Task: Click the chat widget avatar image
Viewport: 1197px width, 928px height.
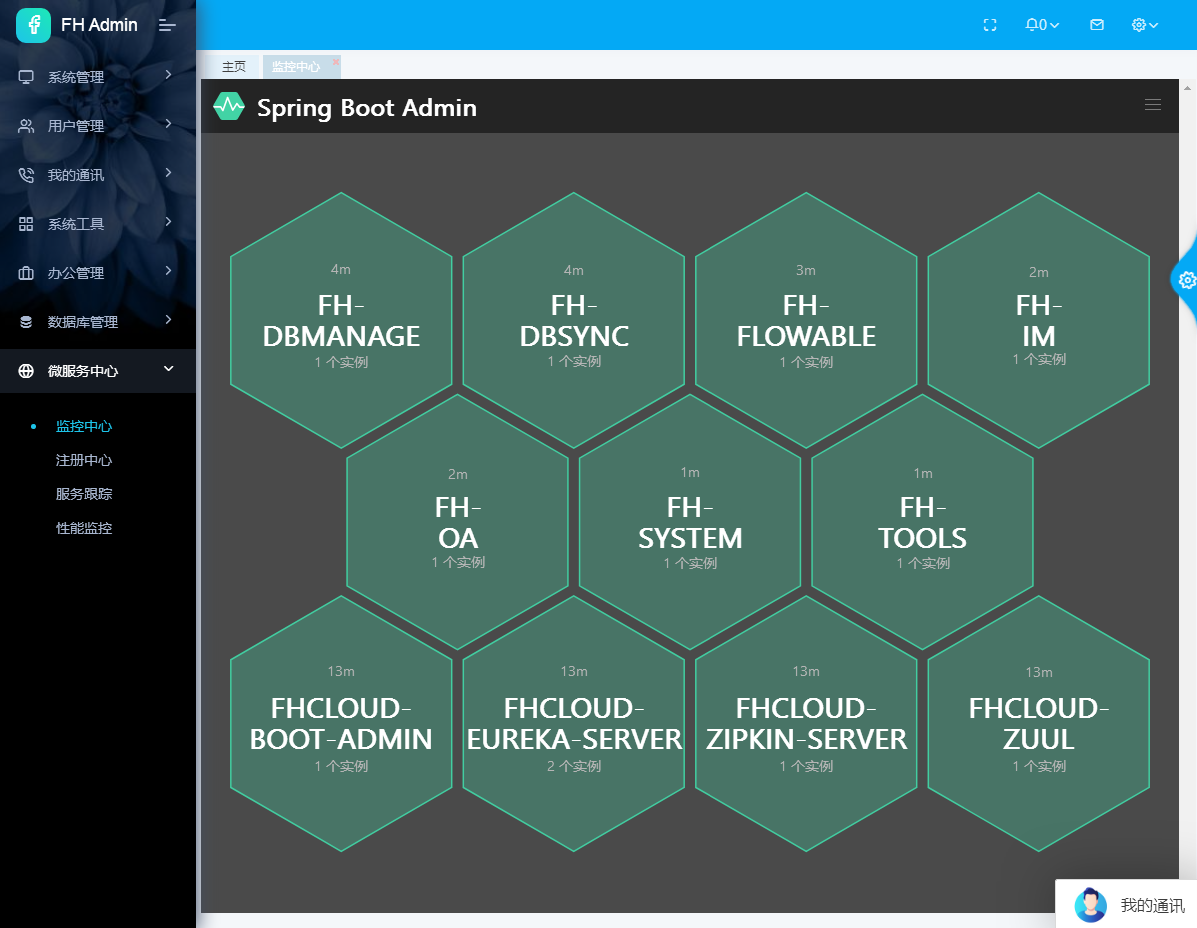Action: click(x=1090, y=905)
